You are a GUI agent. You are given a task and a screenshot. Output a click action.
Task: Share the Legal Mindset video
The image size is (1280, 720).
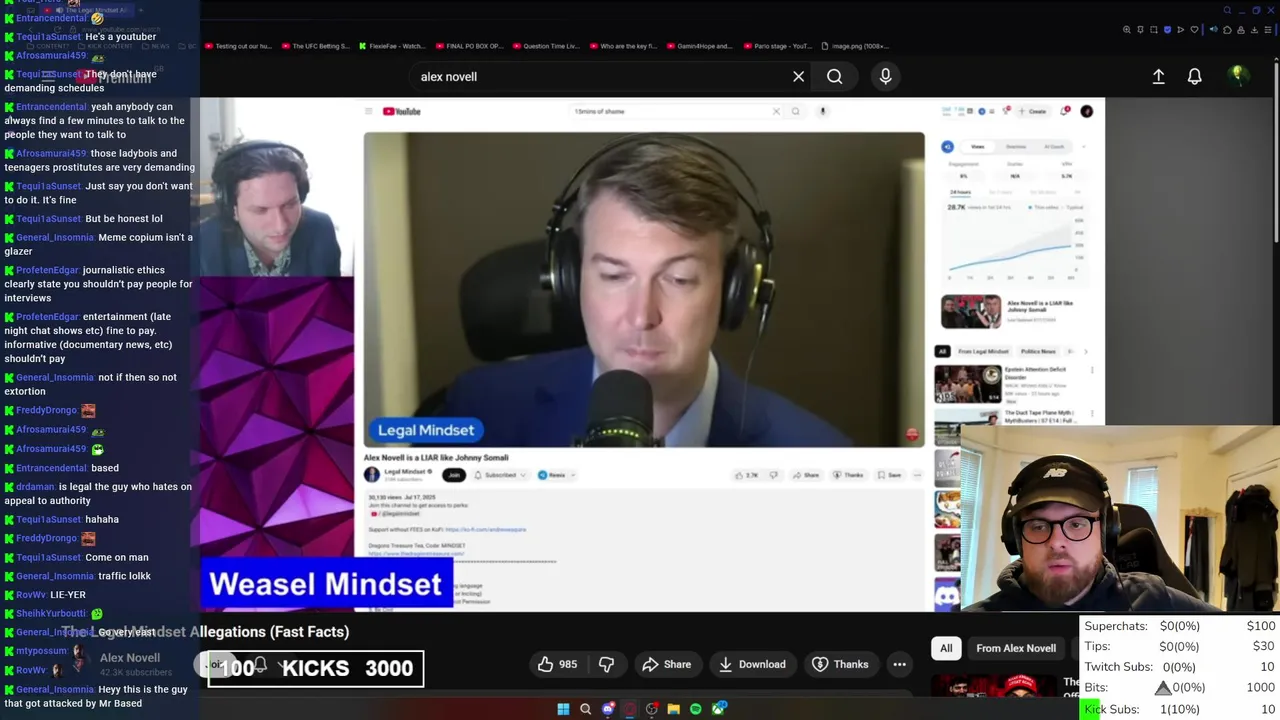[x=806, y=475]
